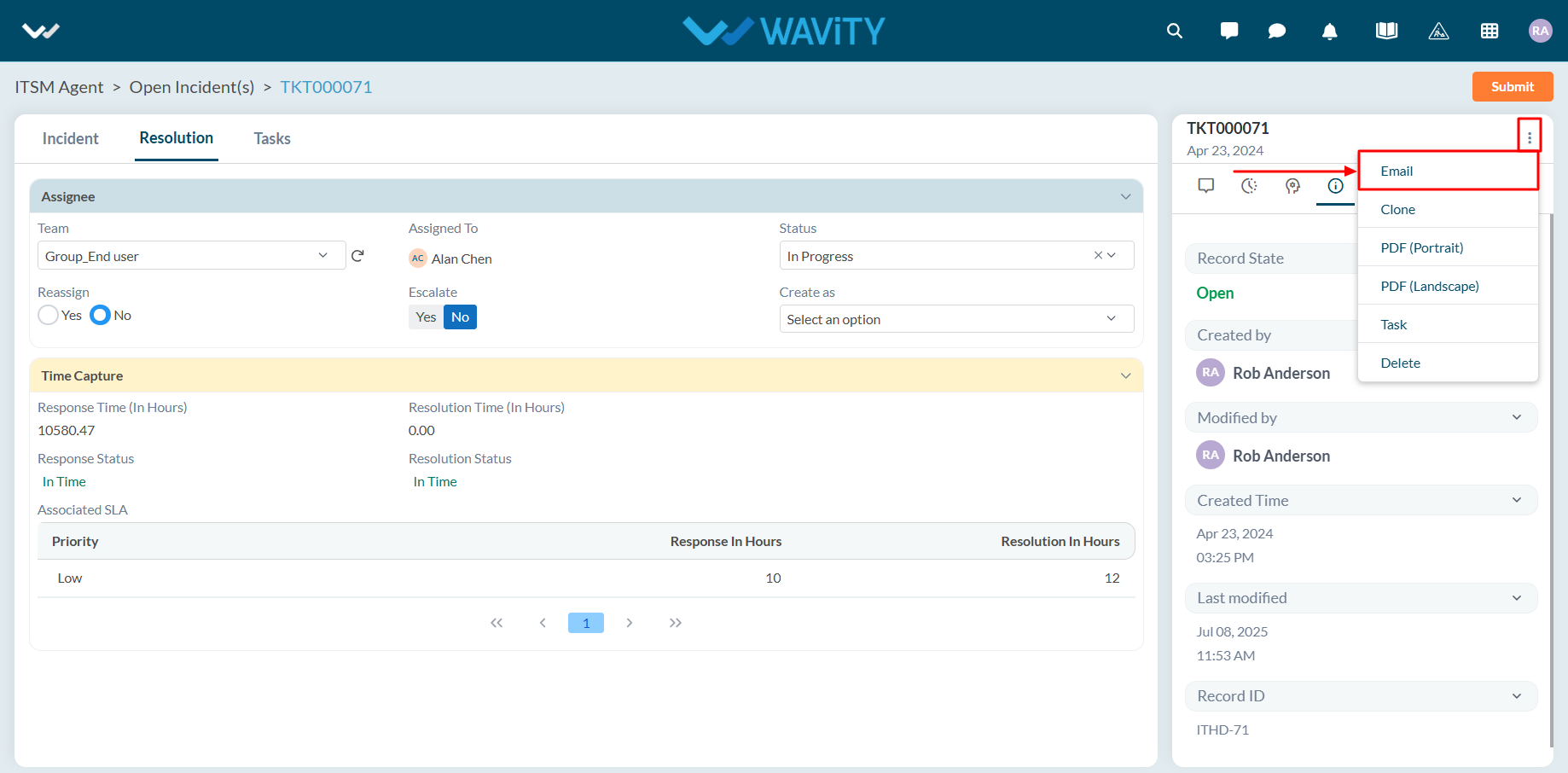This screenshot has height=773, width=1568.
Task: Go to ITSM Agent breadcrumb
Action: (59, 87)
